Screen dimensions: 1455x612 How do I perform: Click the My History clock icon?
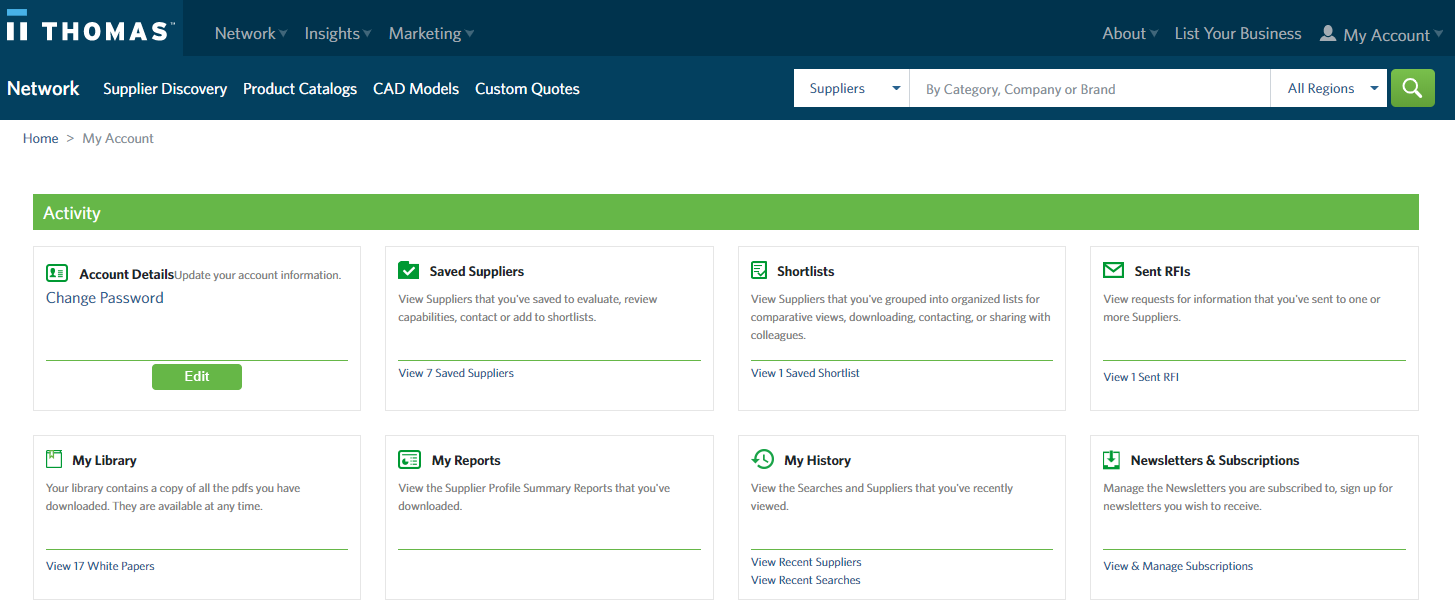pyautogui.click(x=762, y=459)
